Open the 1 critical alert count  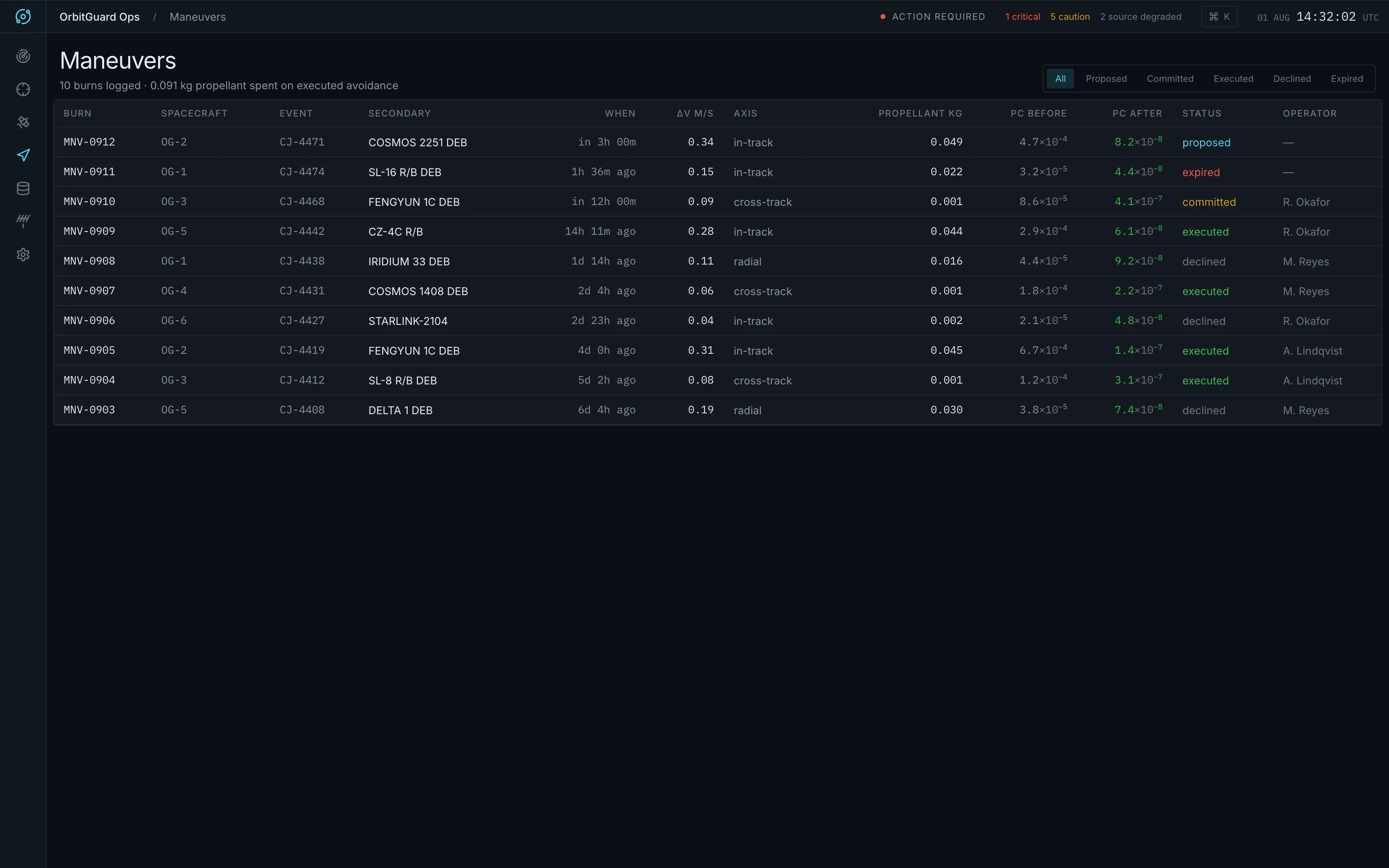1022,17
